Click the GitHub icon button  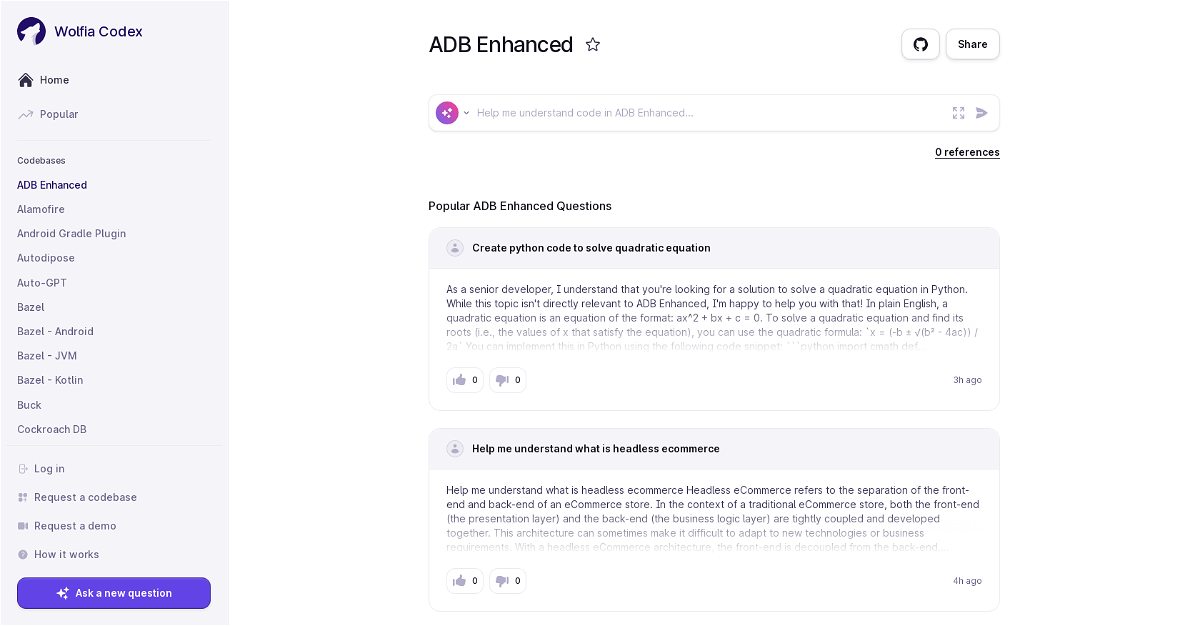920,44
